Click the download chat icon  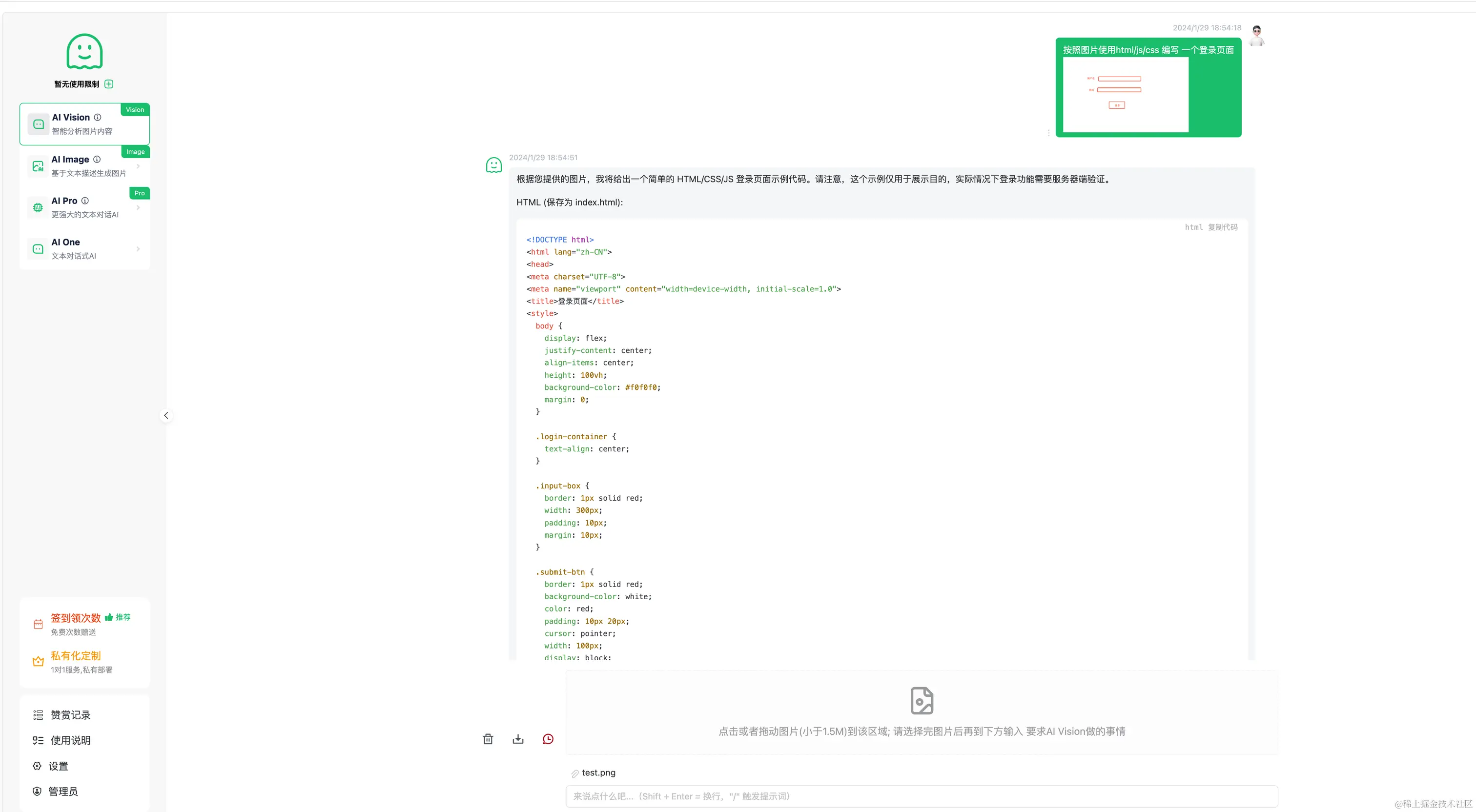click(x=518, y=739)
